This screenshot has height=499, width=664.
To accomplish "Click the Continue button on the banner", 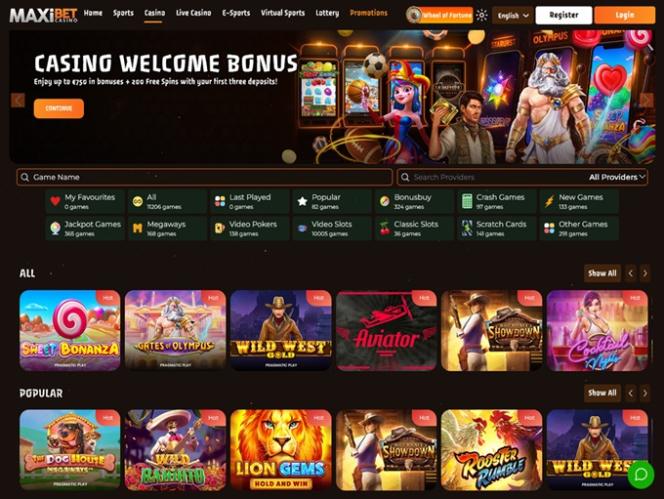I will [59, 108].
